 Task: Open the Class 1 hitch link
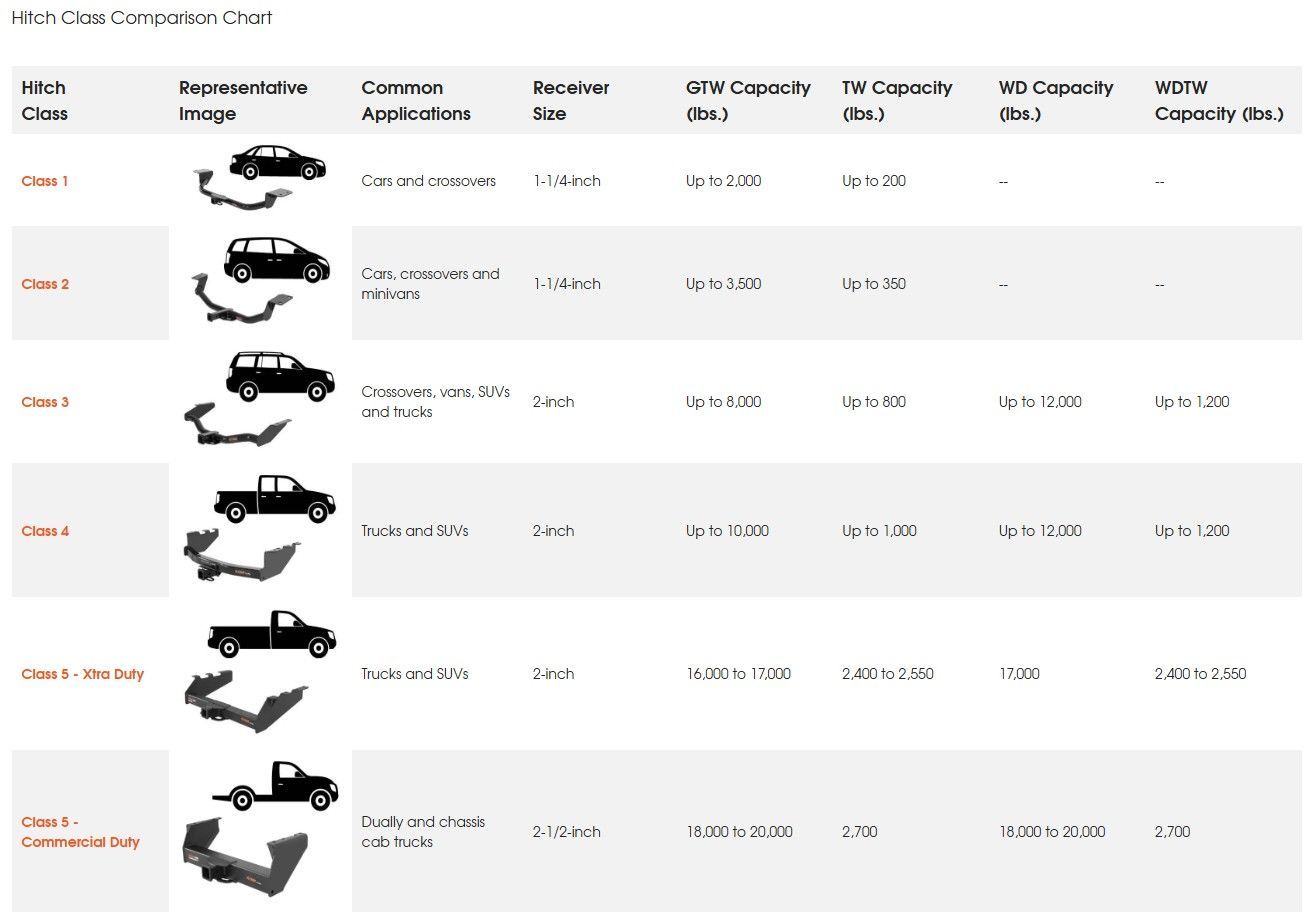pyautogui.click(x=45, y=181)
